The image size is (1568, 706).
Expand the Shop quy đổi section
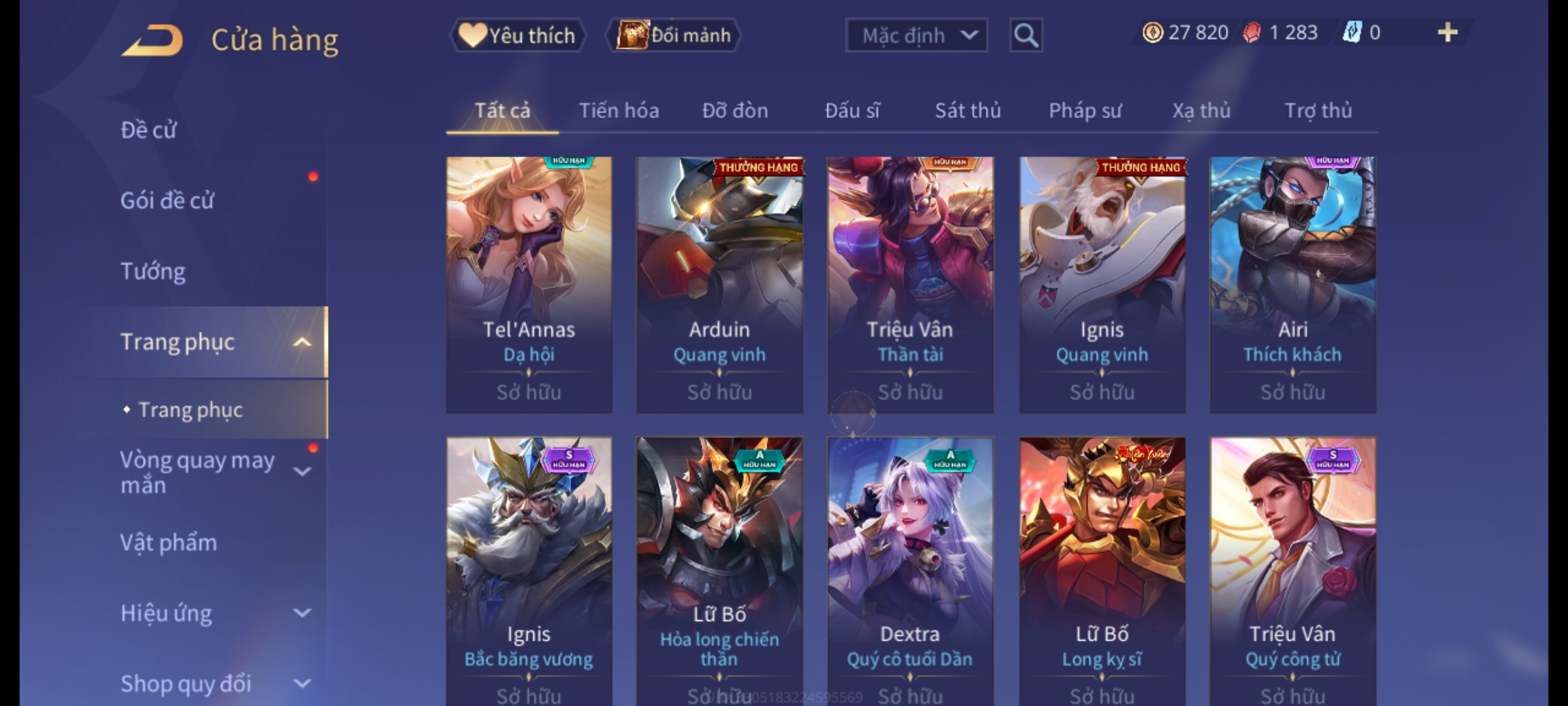[x=302, y=684]
